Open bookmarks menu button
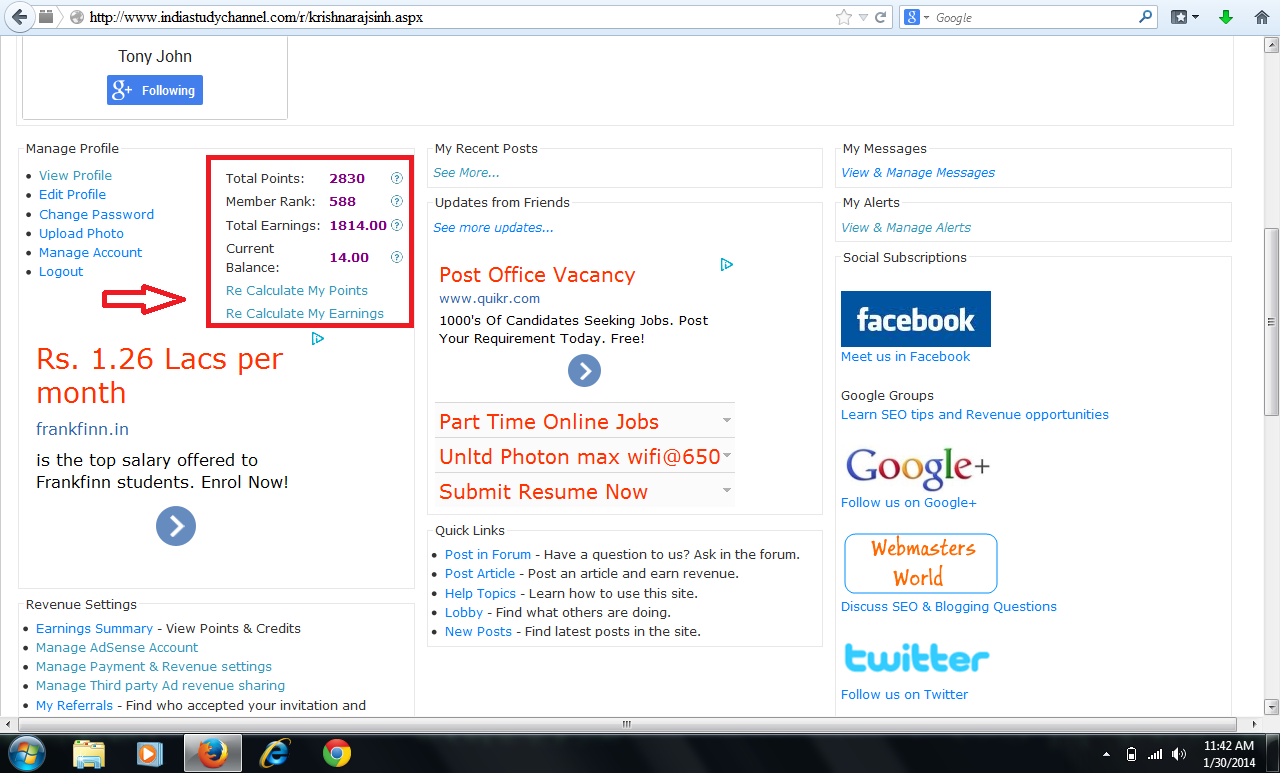Viewport: 1280px width, 774px height. click(x=1185, y=17)
